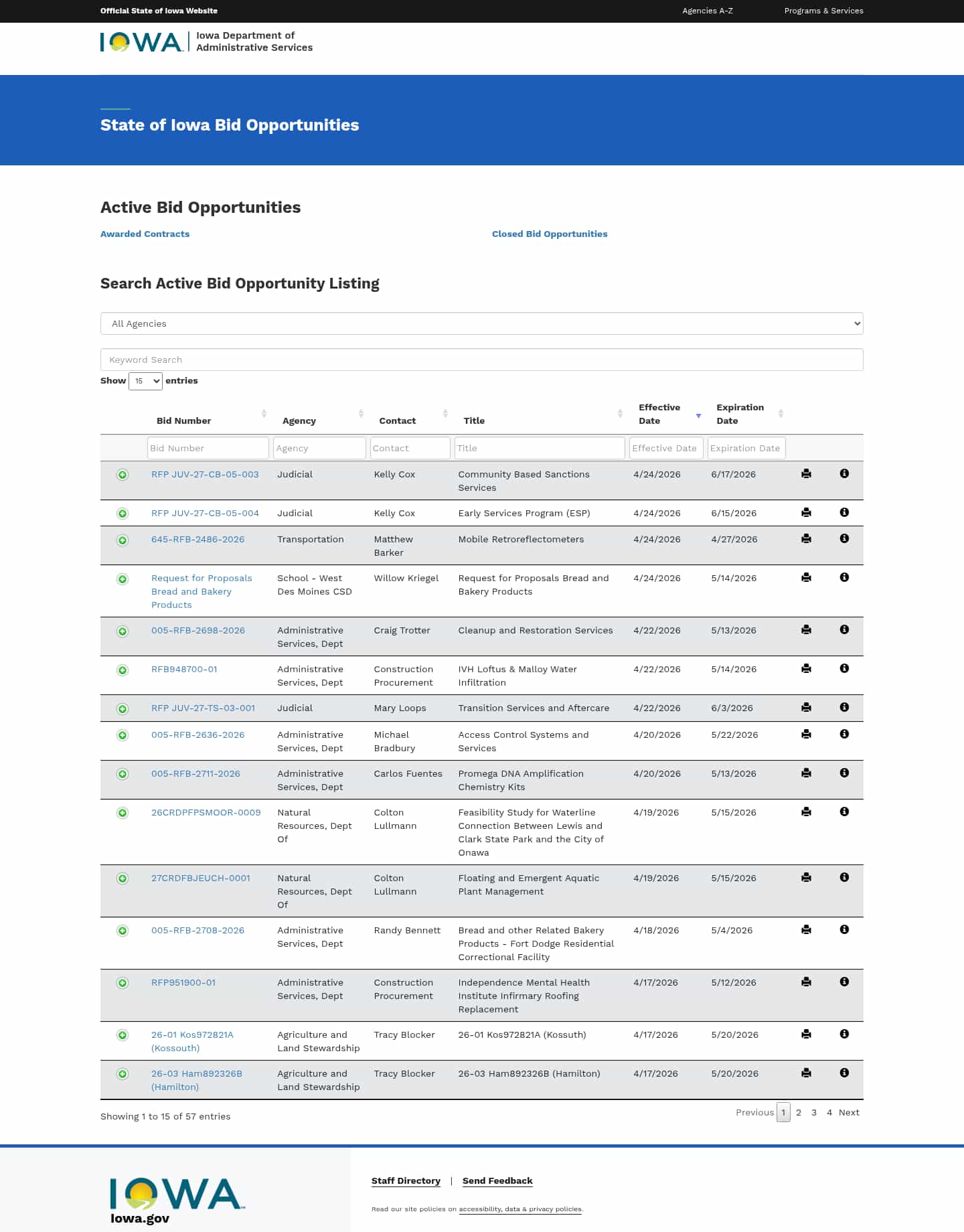Open the Closed Bid Opportunities link

coord(549,234)
